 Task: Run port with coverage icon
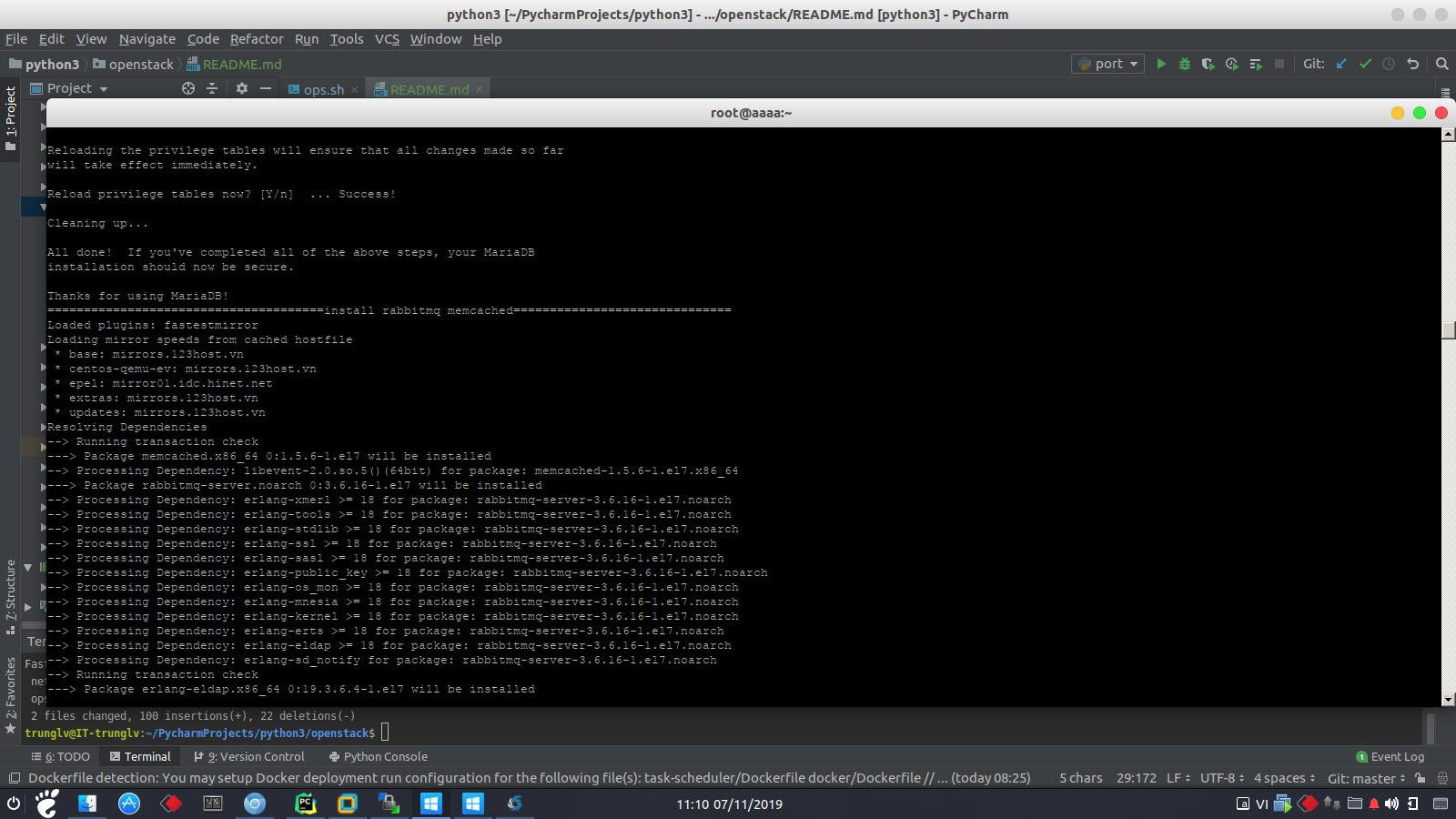pyautogui.click(x=1208, y=64)
